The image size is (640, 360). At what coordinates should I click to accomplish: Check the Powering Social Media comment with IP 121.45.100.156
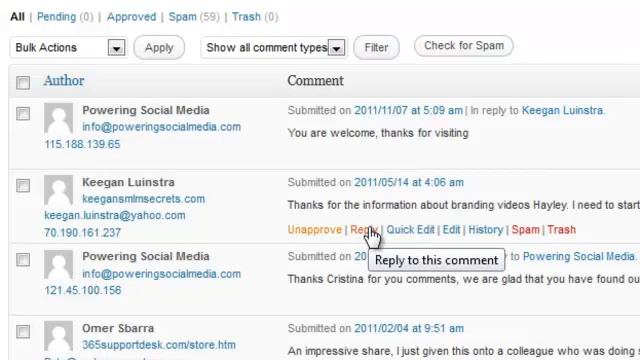(x=23, y=260)
